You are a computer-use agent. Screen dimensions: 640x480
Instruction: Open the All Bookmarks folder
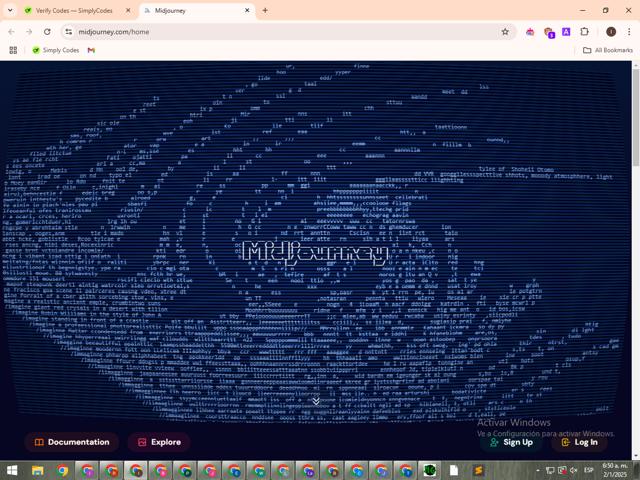coord(608,50)
